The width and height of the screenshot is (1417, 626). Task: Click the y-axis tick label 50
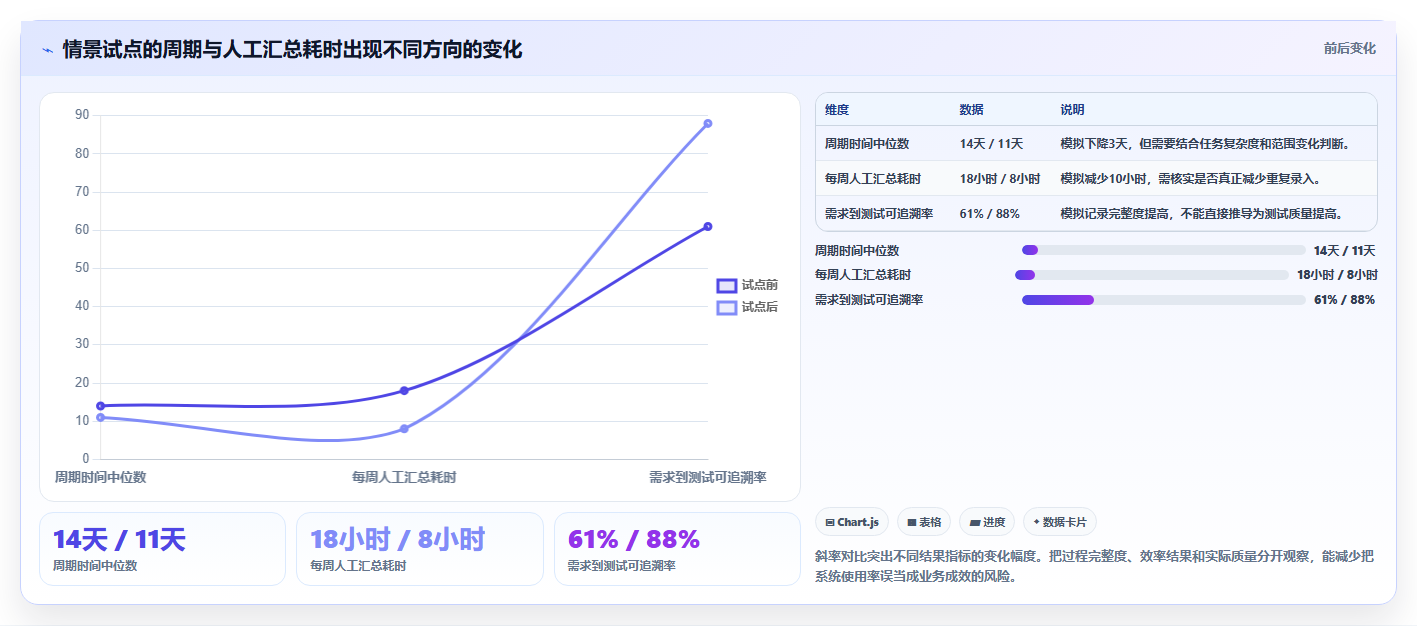82,268
